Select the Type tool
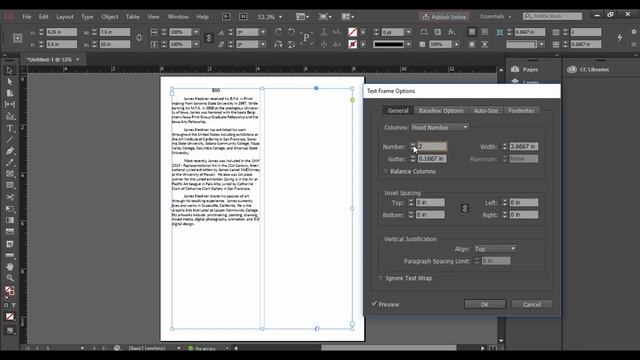Image resolution: width=640 pixels, height=360 pixels. pos(9,128)
